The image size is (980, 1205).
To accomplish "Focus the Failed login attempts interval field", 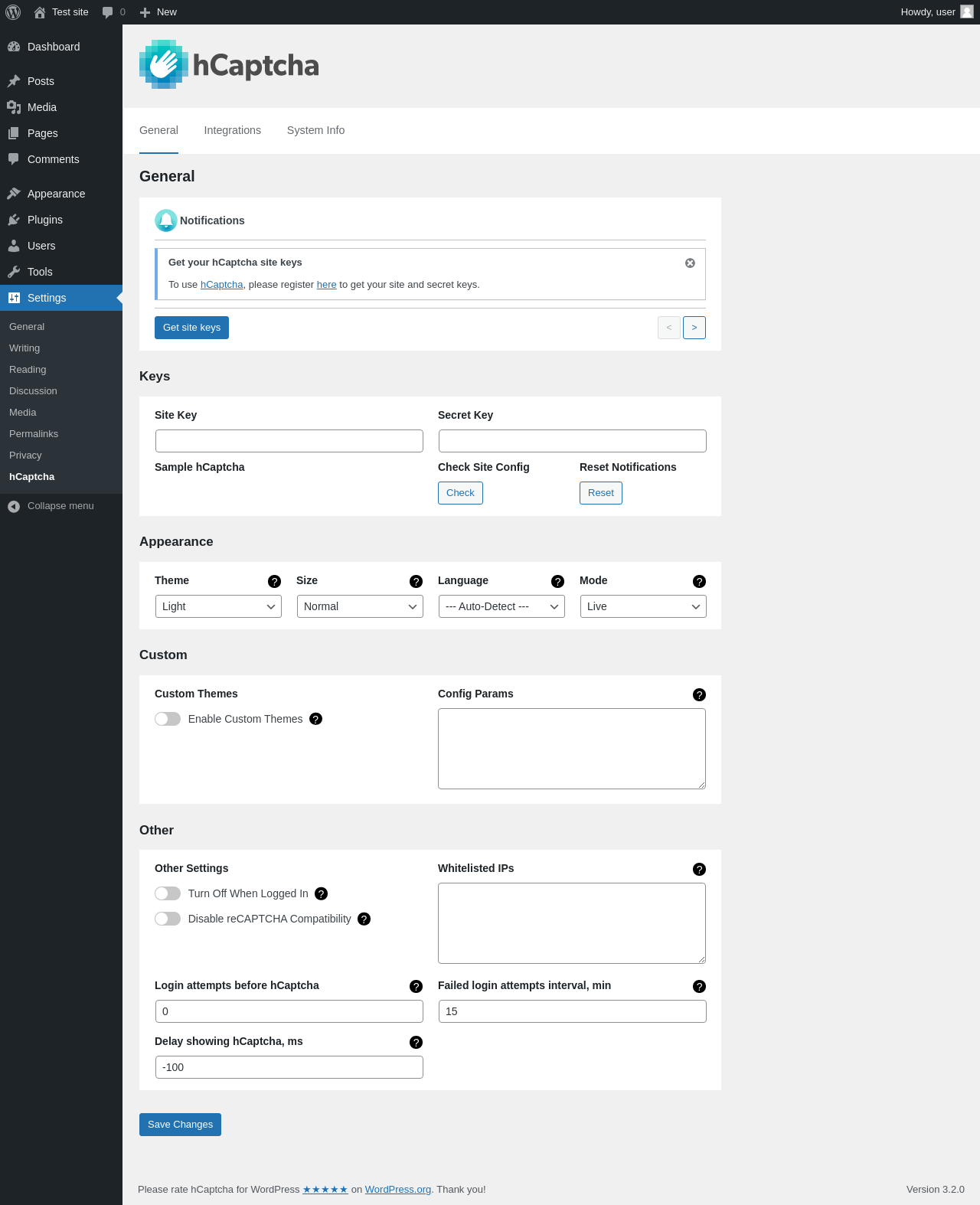I will 573,1011.
